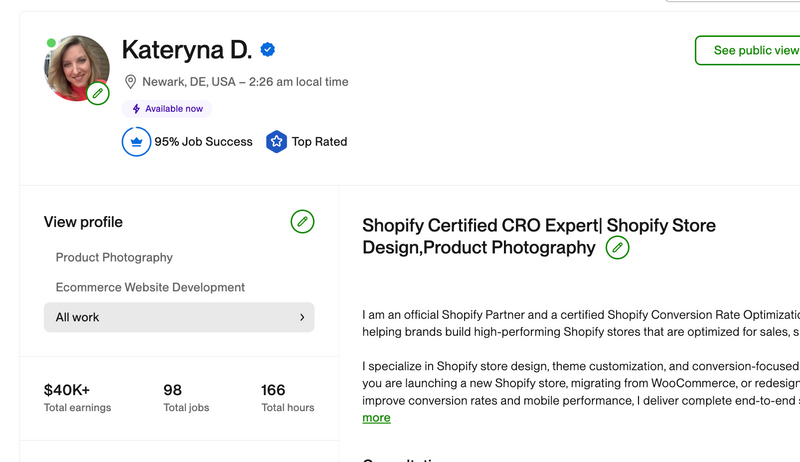Edit the profile photo with pencil icon
This screenshot has height=462, width=800.
97,93
